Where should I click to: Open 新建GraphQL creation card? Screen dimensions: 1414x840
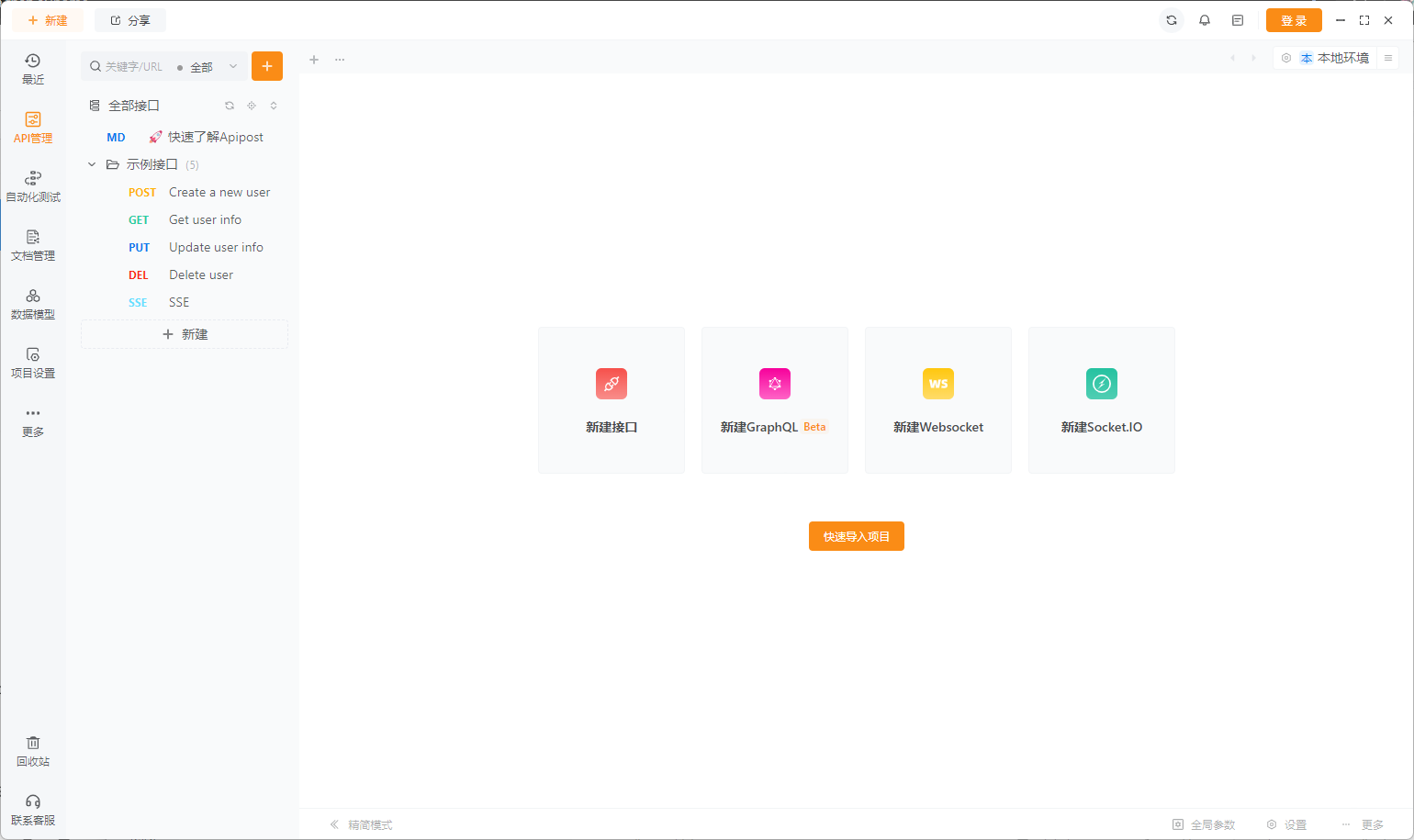[x=774, y=400]
